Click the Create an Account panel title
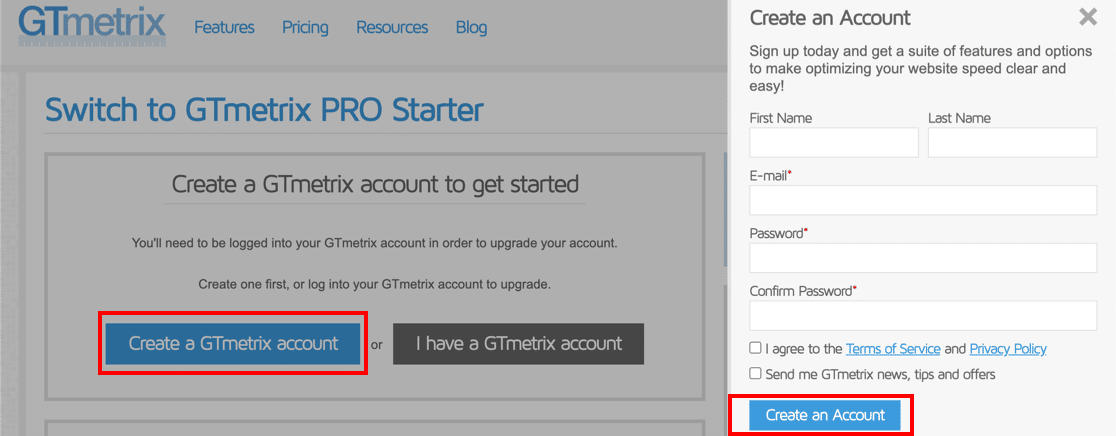 830,17
